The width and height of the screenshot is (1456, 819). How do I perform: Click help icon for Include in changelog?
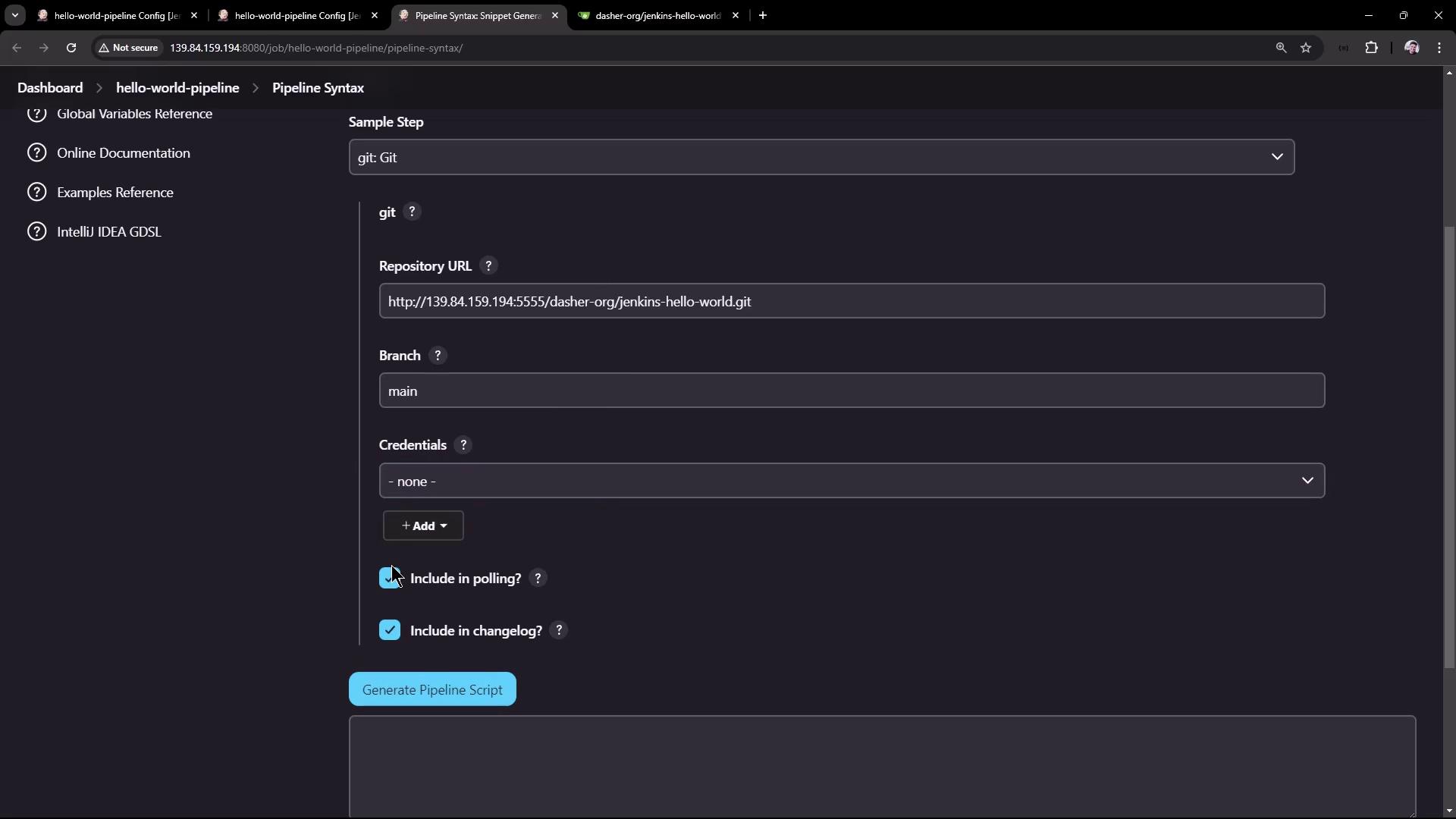(x=559, y=631)
